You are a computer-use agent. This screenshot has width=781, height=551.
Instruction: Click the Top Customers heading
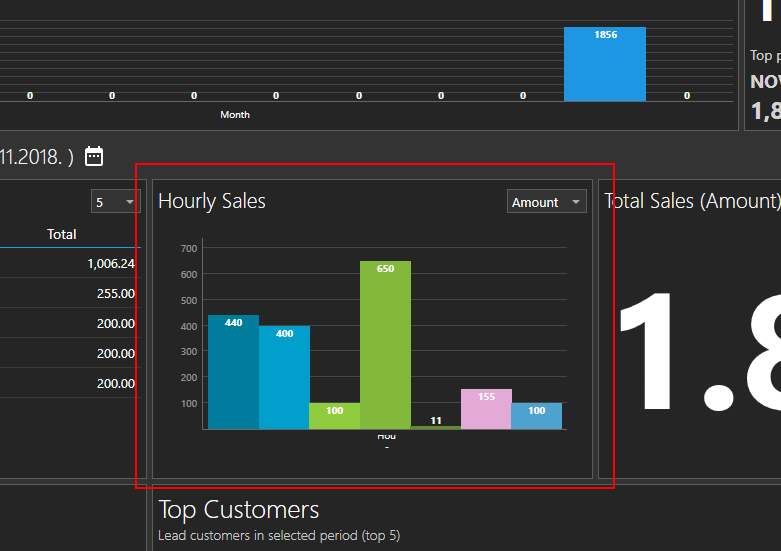coord(239,510)
